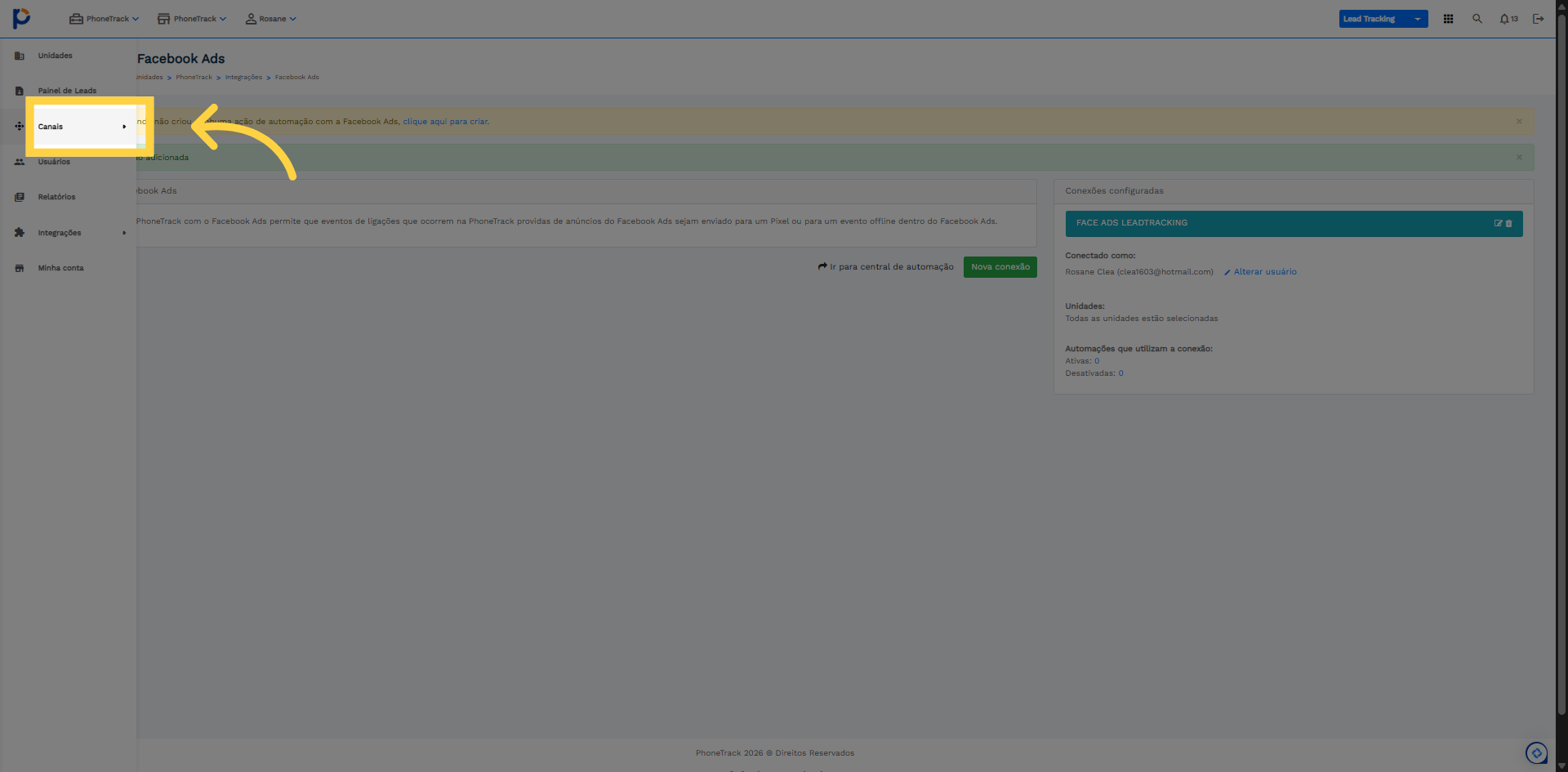Click the Nova conexão button

(x=1000, y=267)
